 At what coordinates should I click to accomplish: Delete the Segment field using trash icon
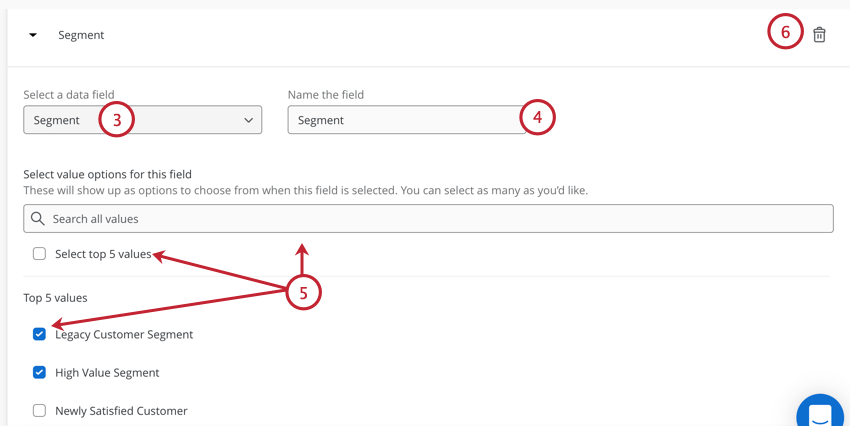tap(819, 35)
